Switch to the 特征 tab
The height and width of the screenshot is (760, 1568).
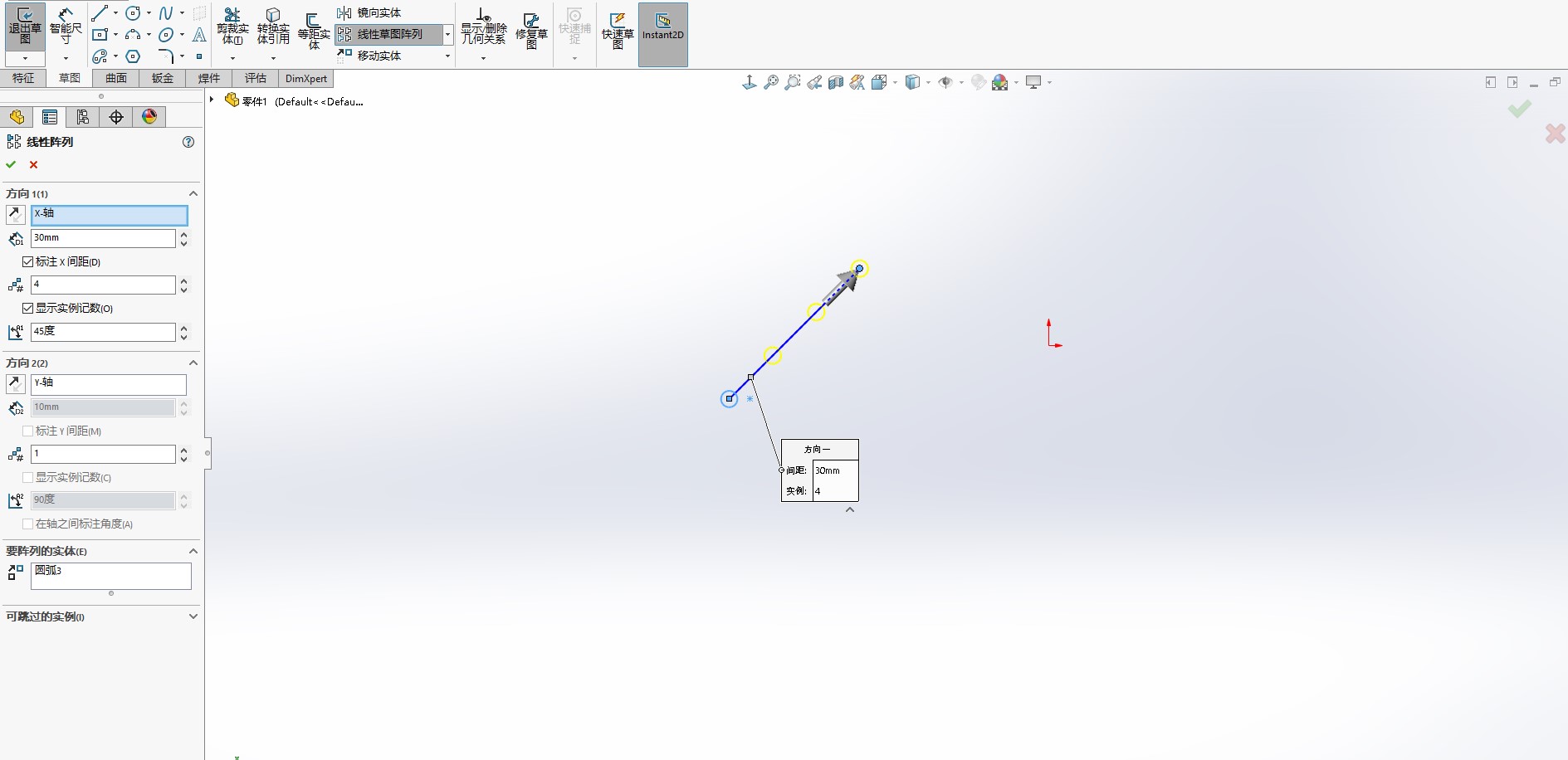point(23,78)
